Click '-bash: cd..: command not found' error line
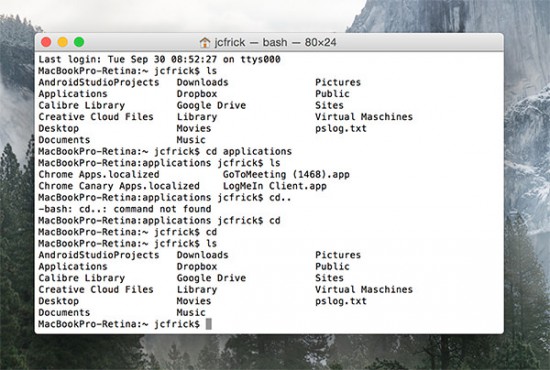This screenshot has width=550, height=370. click(125, 209)
